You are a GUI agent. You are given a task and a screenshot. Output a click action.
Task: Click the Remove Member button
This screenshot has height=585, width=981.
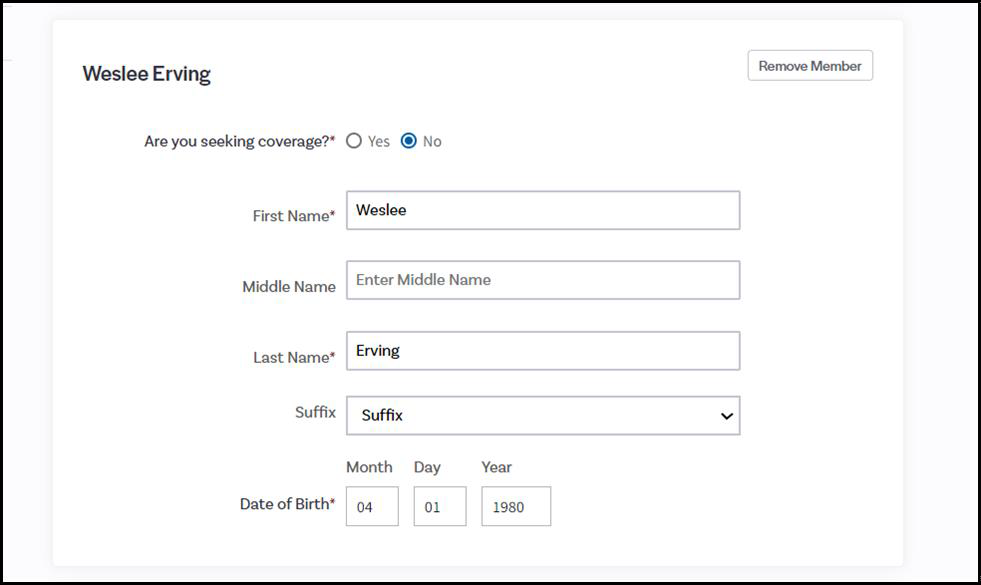[x=810, y=66]
